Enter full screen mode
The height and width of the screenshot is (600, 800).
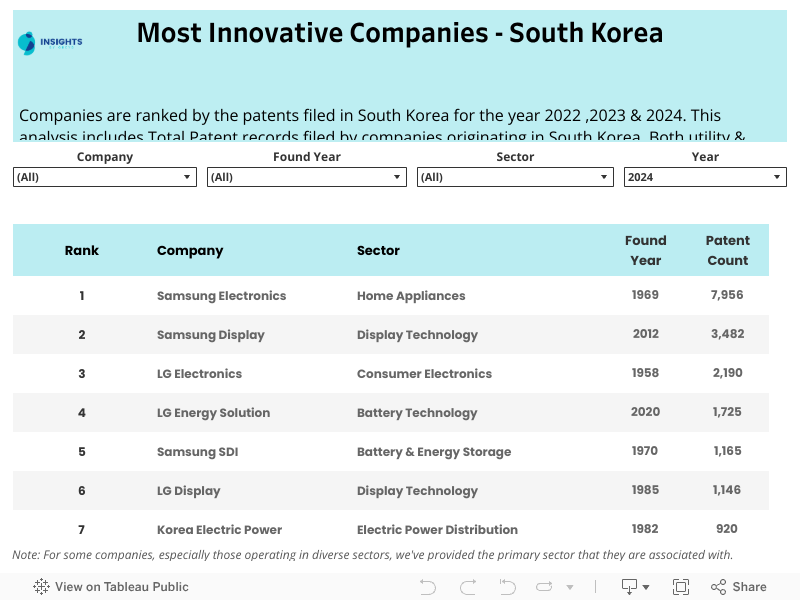click(x=681, y=587)
